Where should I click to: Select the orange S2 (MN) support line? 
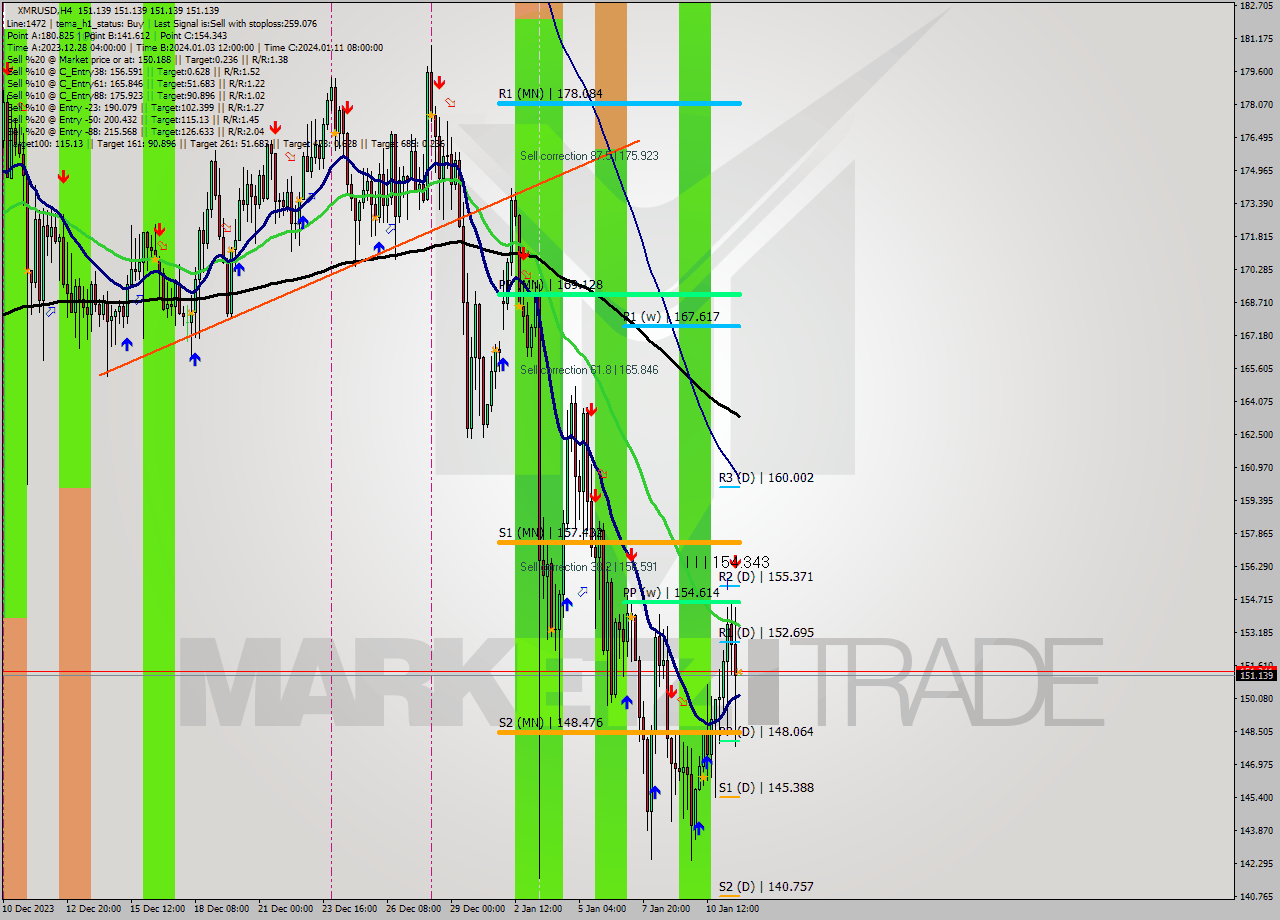pyautogui.click(x=619, y=732)
